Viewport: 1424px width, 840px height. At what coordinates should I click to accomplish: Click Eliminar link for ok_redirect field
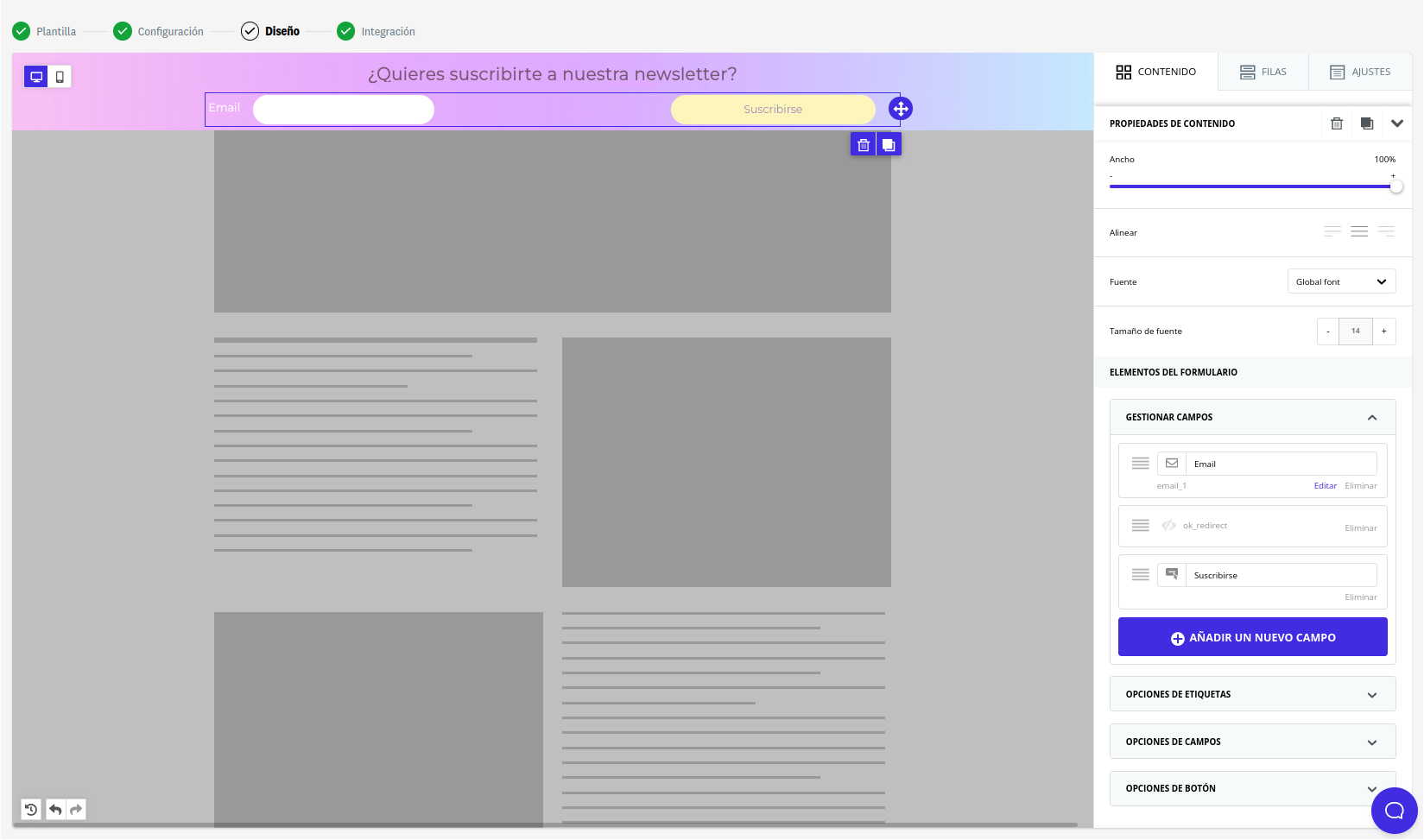coord(1361,528)
